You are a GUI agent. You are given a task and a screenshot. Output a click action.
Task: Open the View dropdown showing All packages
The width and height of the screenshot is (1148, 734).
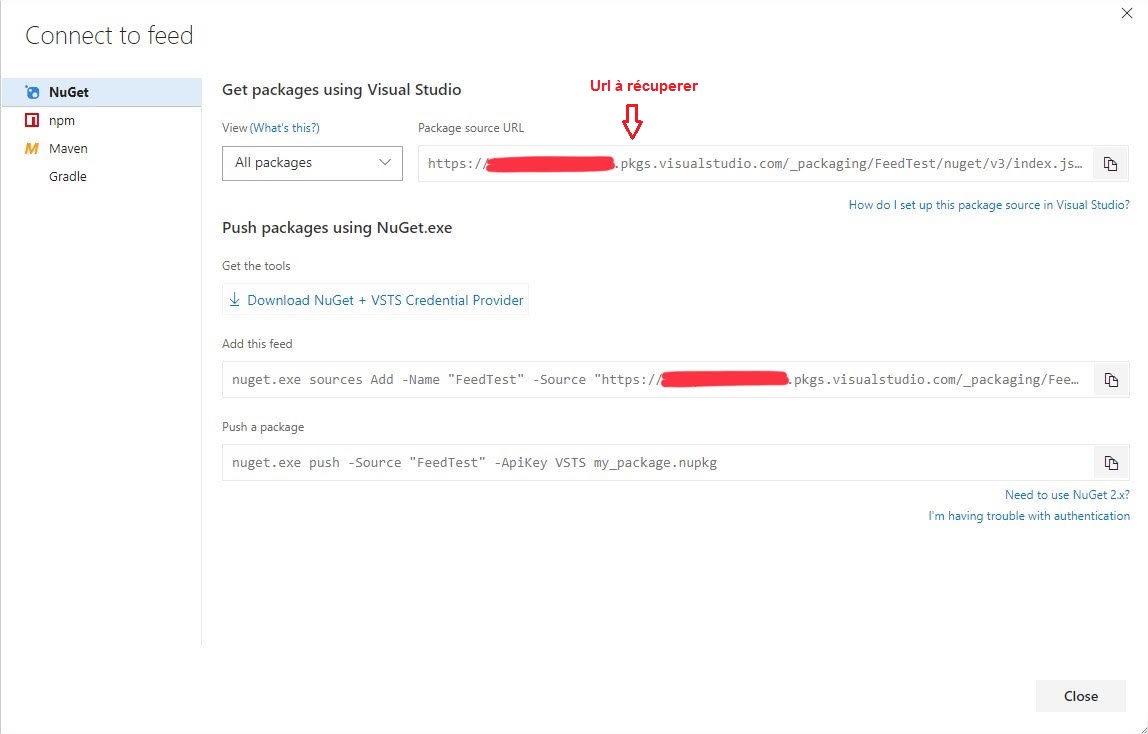pos(312,163)
